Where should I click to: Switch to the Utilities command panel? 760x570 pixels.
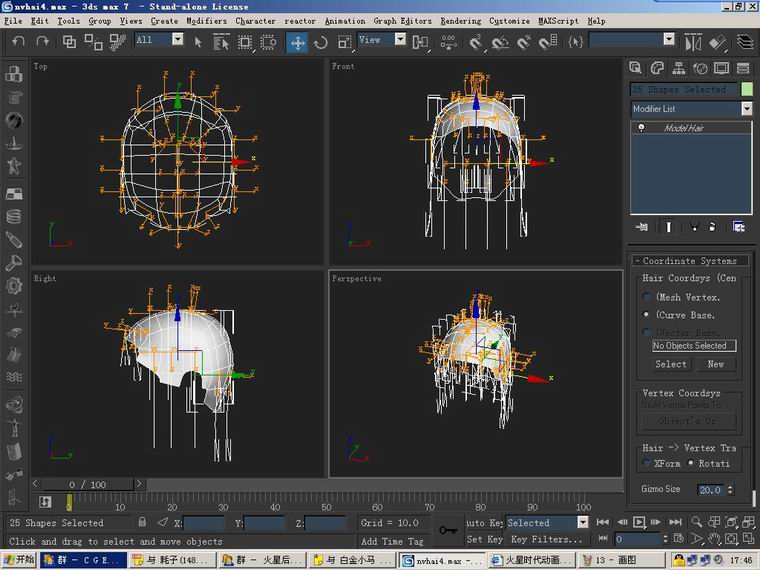tap(743, 68)
